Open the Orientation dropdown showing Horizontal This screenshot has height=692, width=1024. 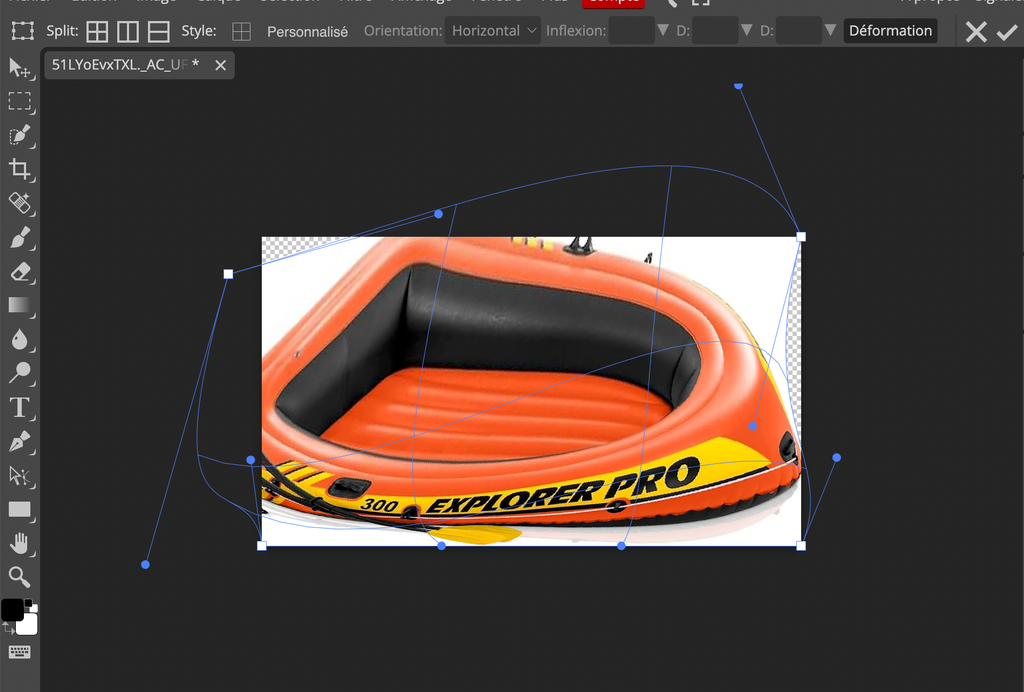(493, 31)
